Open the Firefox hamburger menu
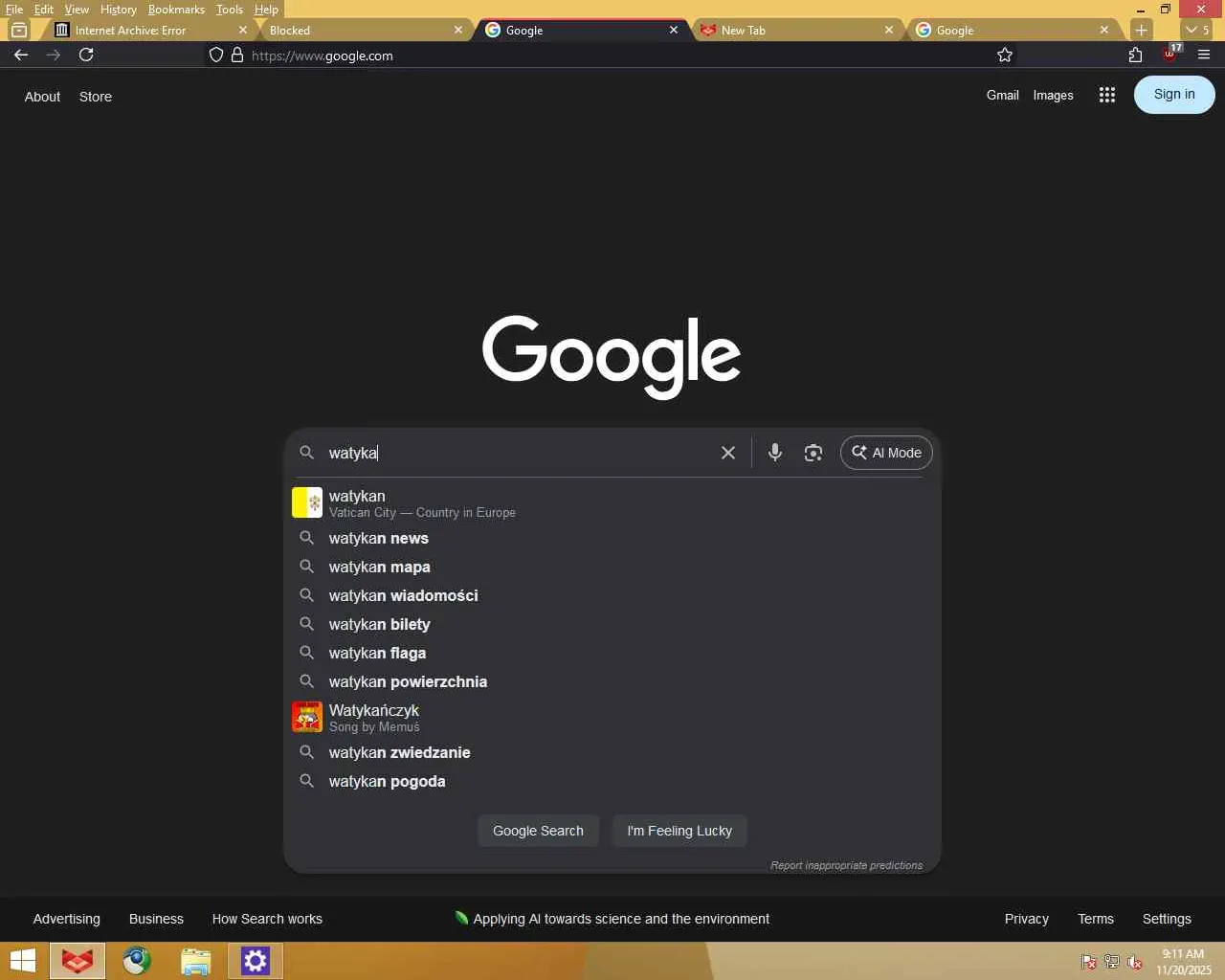Image resolution: width=1225 pixels, height=980 pixels. 1204,56
